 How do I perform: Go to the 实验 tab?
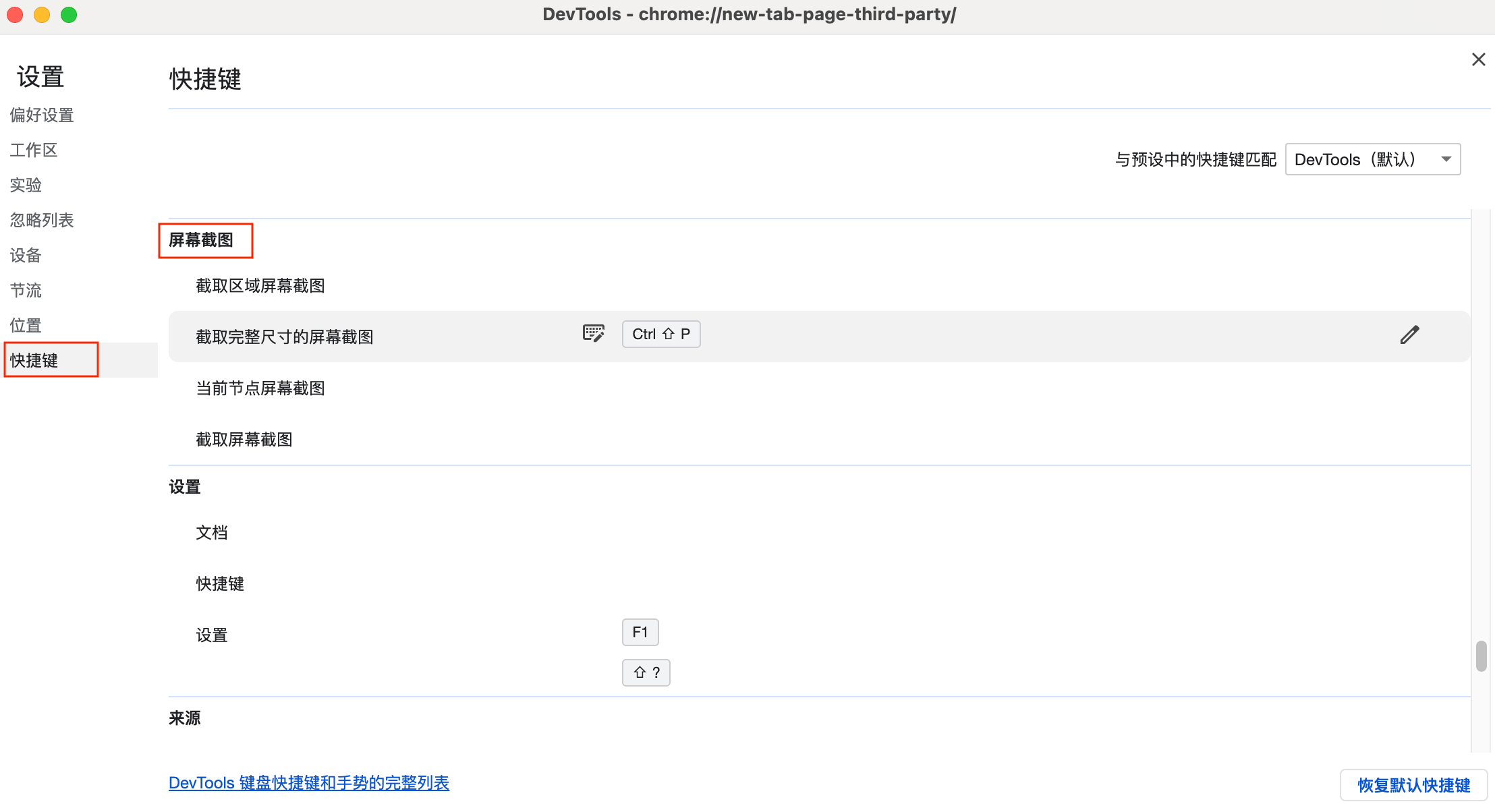point(26,185)
